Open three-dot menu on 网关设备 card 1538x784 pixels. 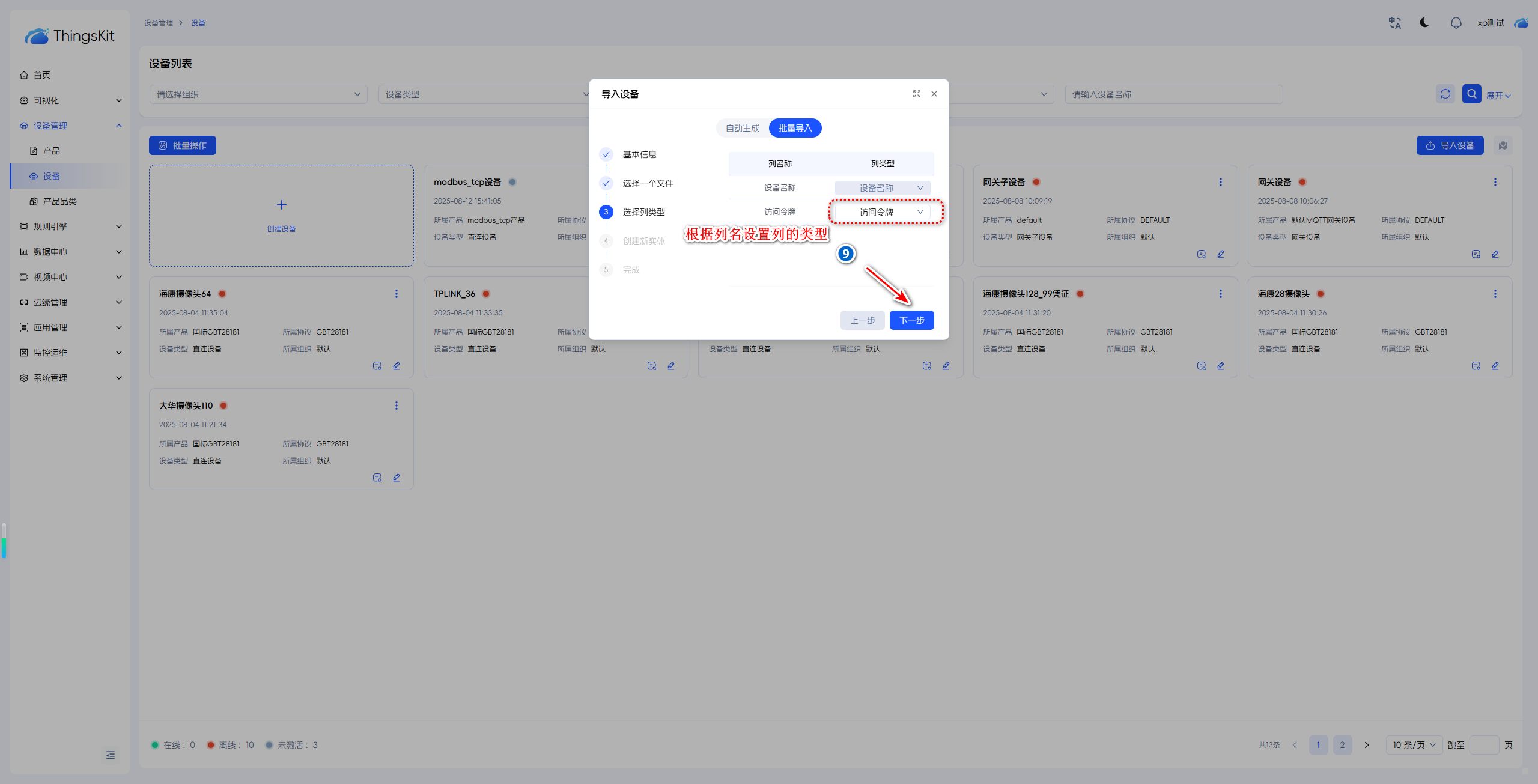1495,182
